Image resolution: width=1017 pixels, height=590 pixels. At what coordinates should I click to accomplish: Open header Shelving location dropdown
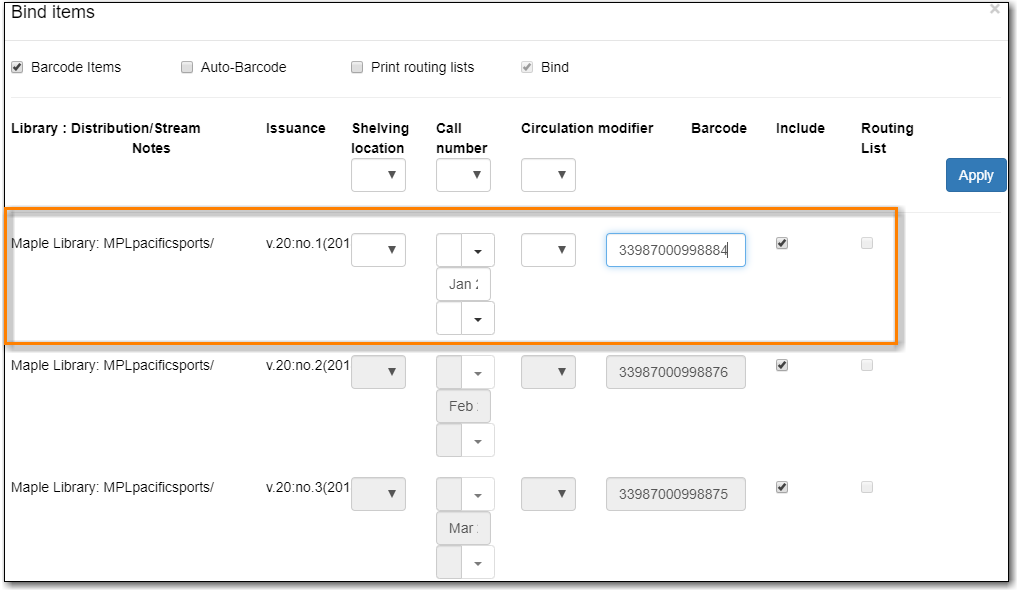click(x=378, y=175)
